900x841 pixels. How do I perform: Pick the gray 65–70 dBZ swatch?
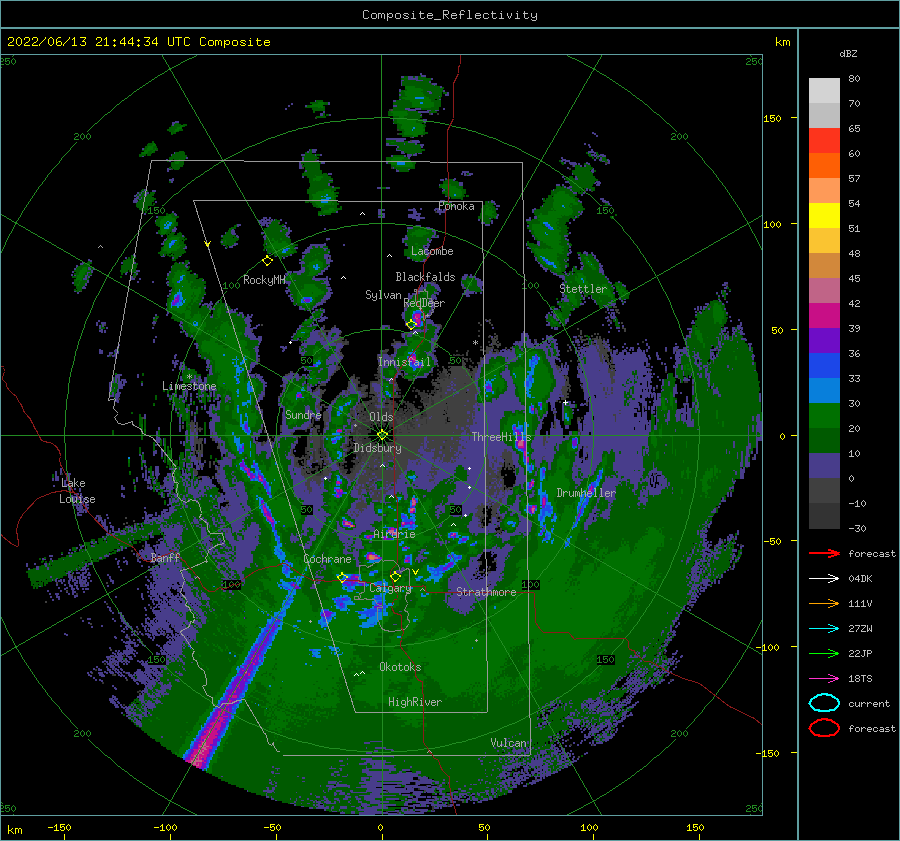coord(824,116)
